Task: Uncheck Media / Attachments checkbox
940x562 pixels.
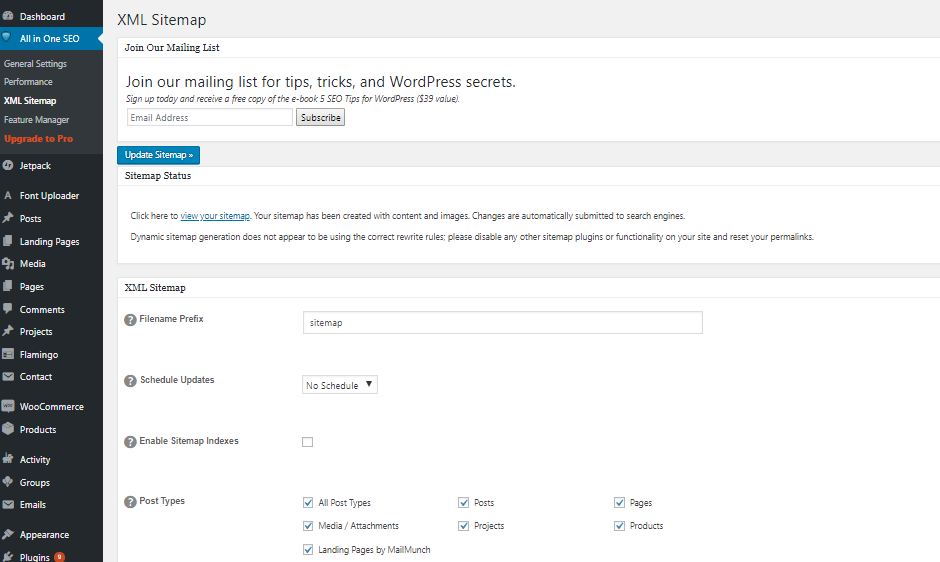Action: pyautogui.click(x=308, y=526)
